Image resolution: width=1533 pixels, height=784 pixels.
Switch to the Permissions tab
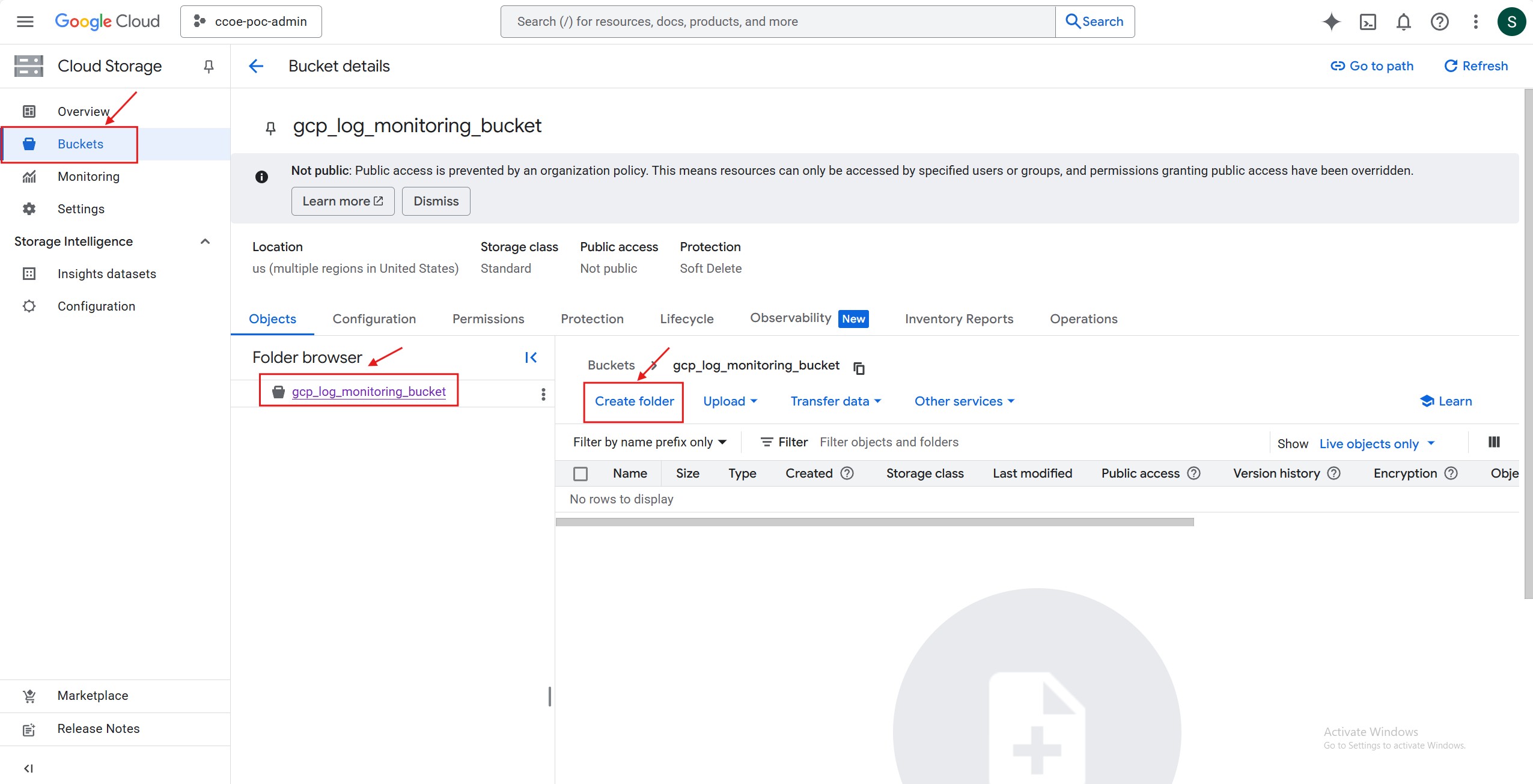tap(488, 319)
